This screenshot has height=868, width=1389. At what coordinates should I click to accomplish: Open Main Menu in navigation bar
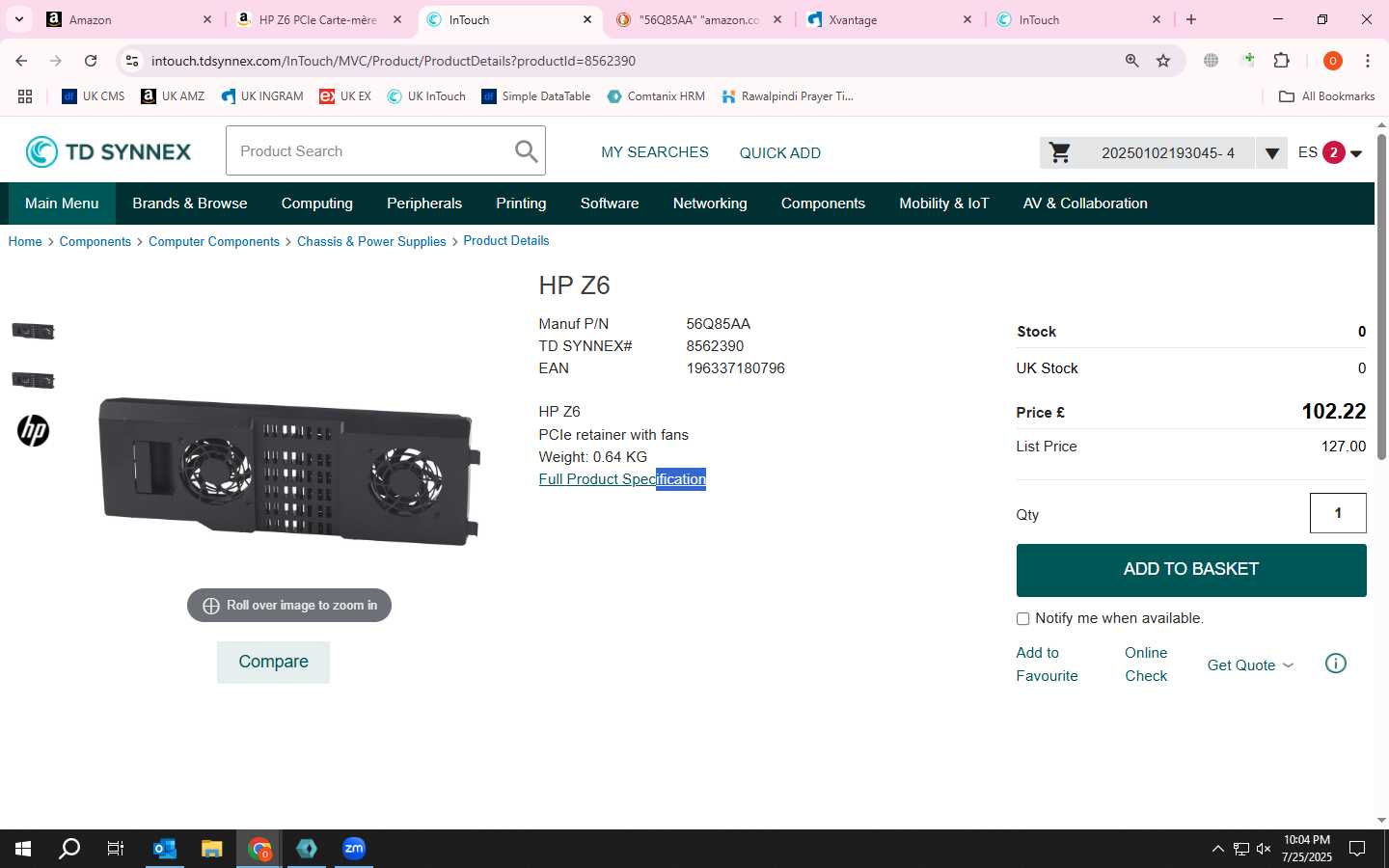pyautogui.click(x=62, y=203)
